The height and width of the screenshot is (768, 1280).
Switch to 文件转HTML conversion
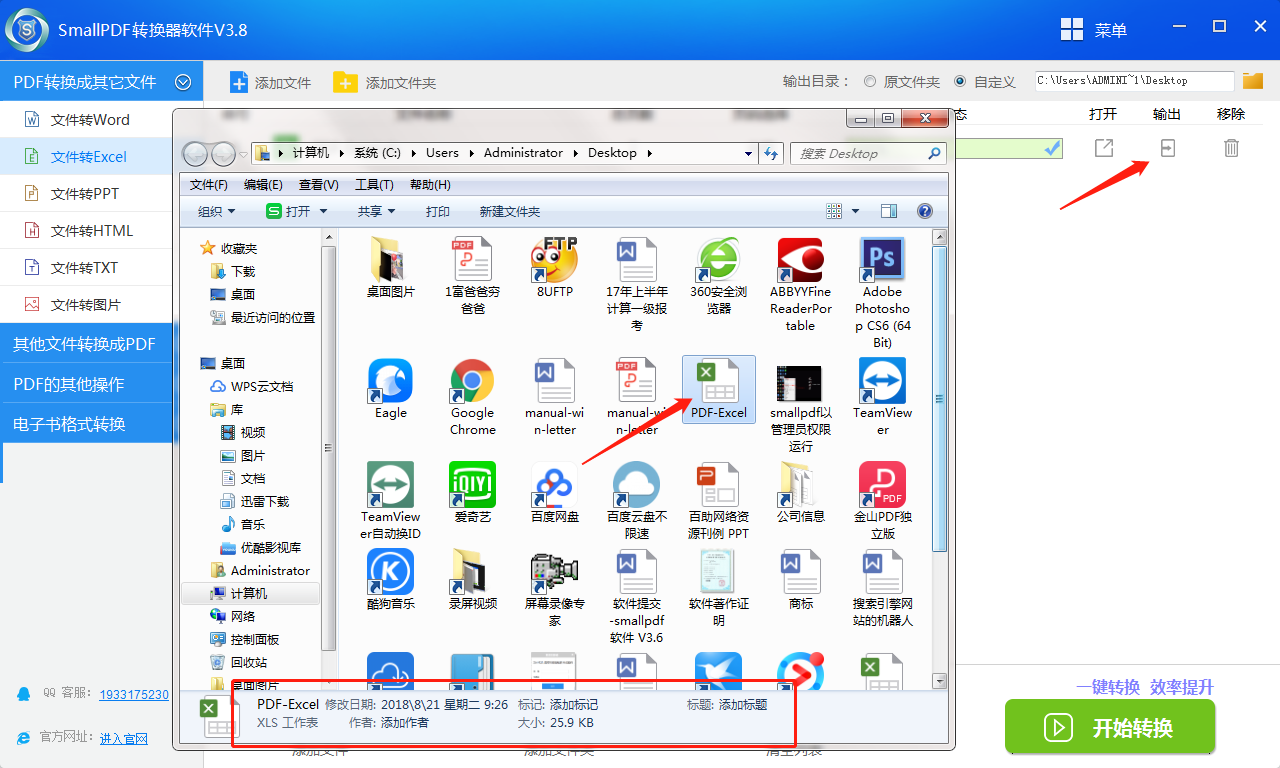(x=87, y=231)
